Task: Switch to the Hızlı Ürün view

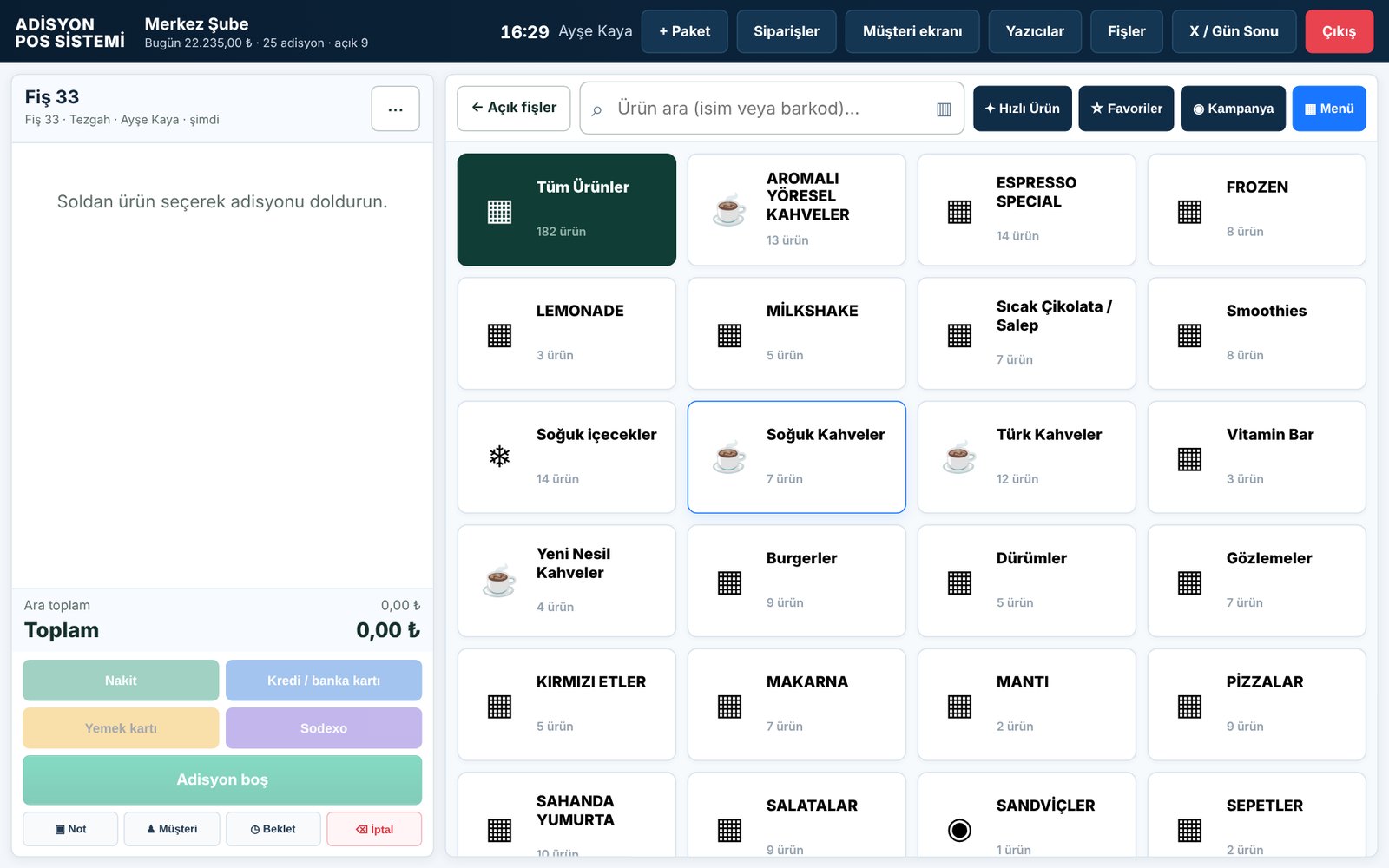Action: [1023, 108]
